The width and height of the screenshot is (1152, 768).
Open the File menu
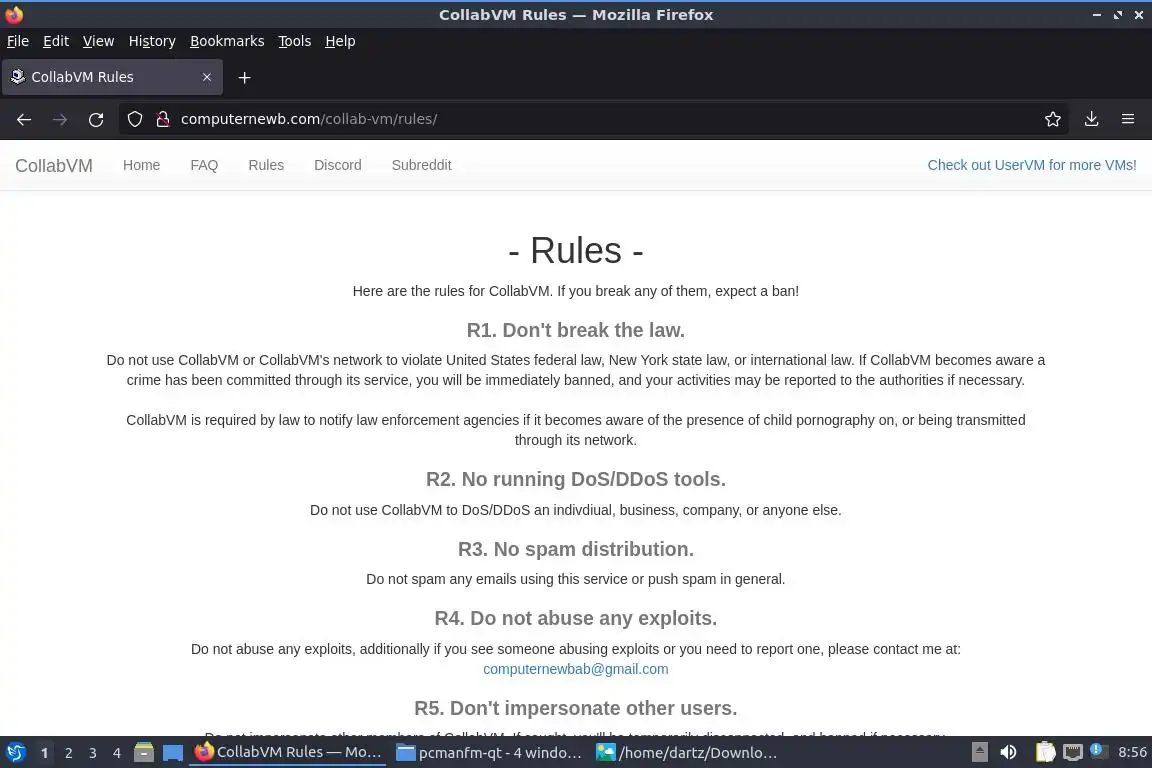click(18, 41)
